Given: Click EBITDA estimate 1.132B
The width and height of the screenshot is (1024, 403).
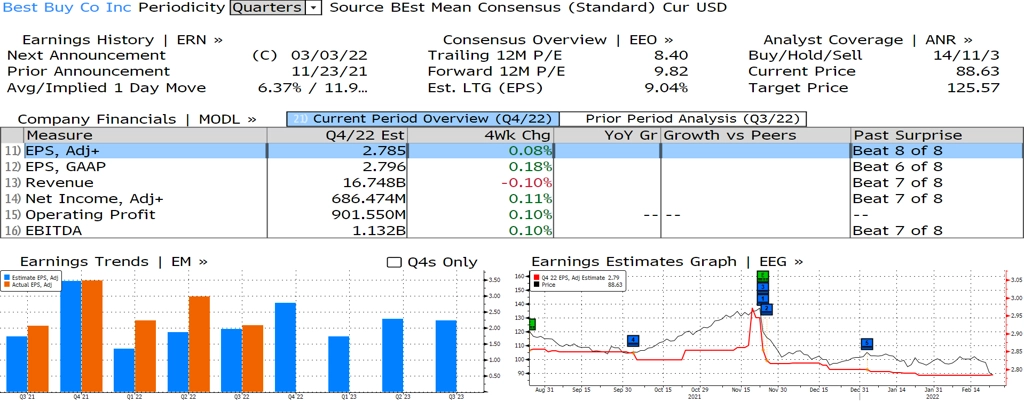Looking at the screenshot, I should pos(381,230).
